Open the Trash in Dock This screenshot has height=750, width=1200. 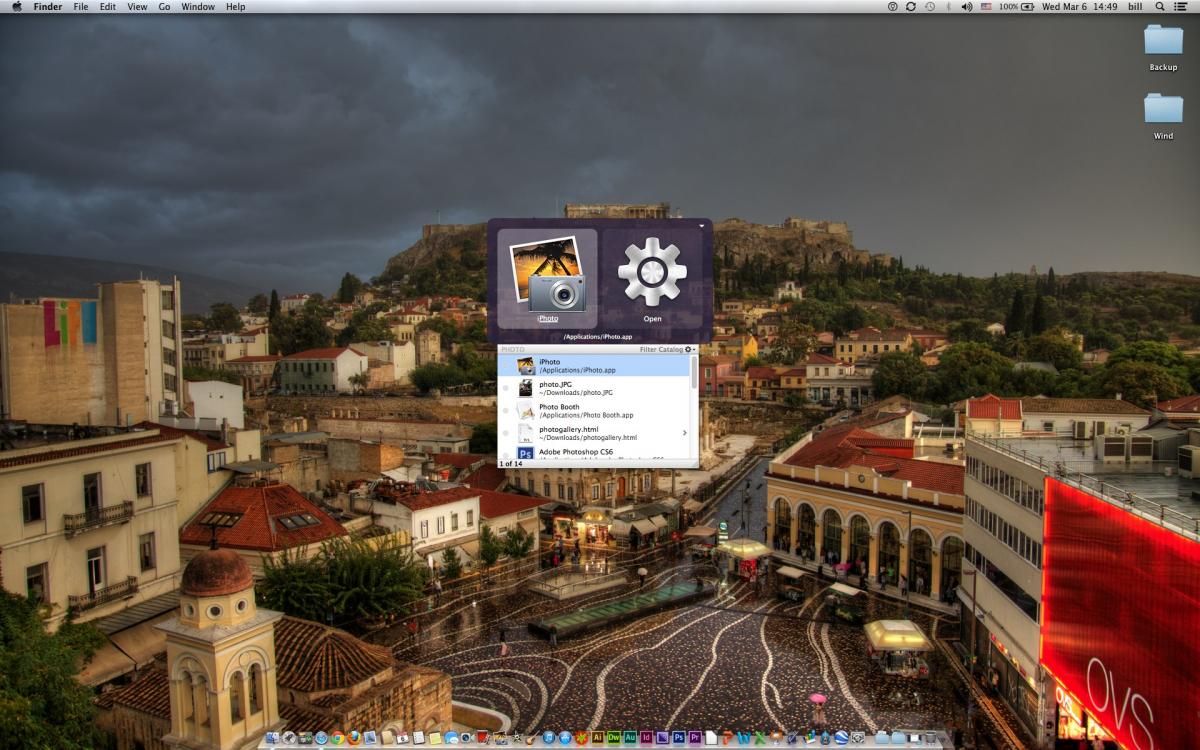click(931, 738)
